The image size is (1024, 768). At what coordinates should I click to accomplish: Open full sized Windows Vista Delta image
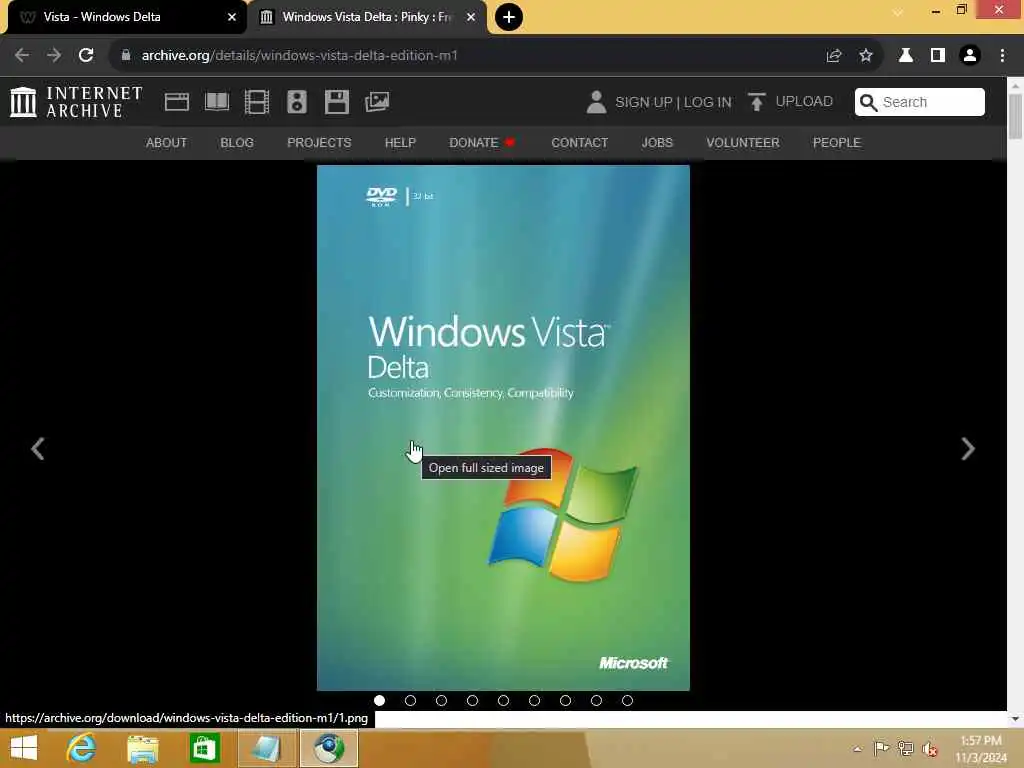pyautogui.click(x=503, y=428)
